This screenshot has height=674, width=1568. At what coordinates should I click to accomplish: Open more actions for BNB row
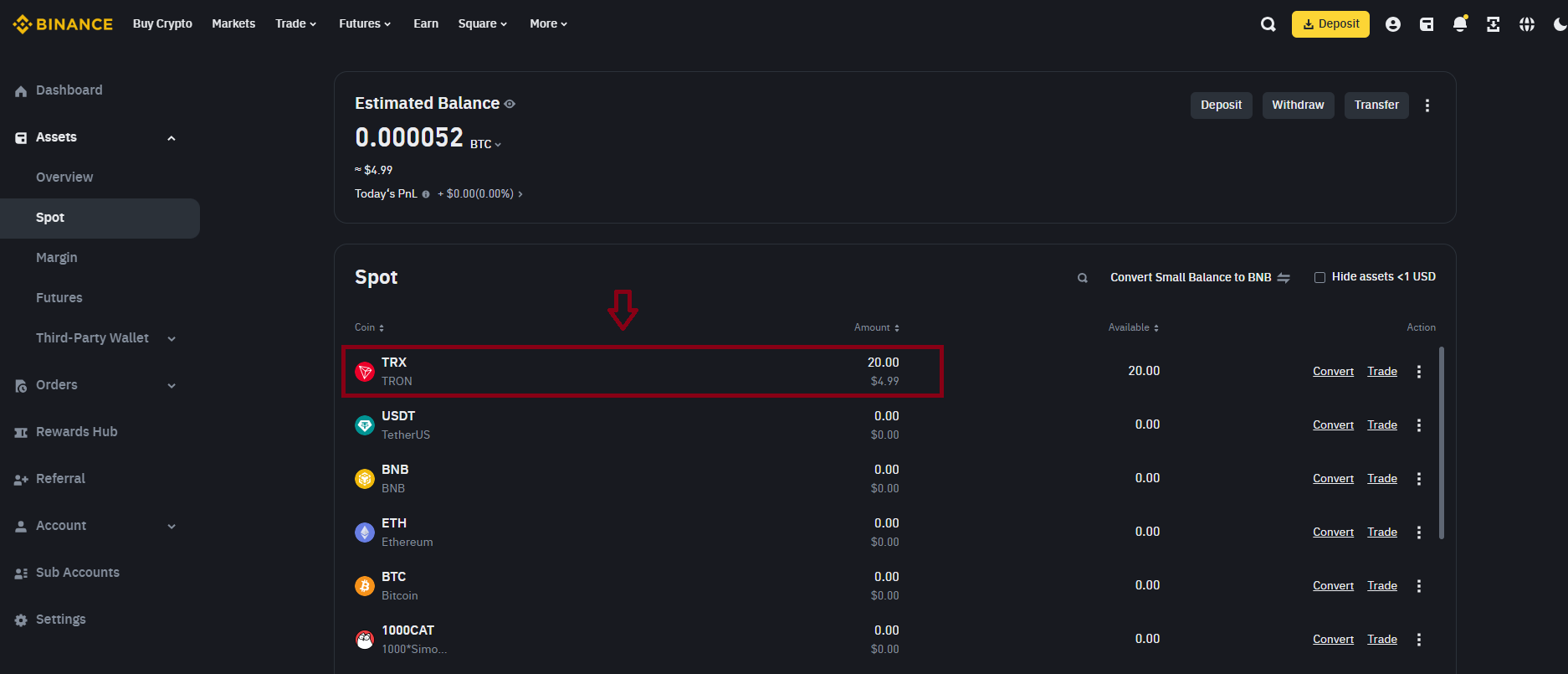pos(1419,479)
